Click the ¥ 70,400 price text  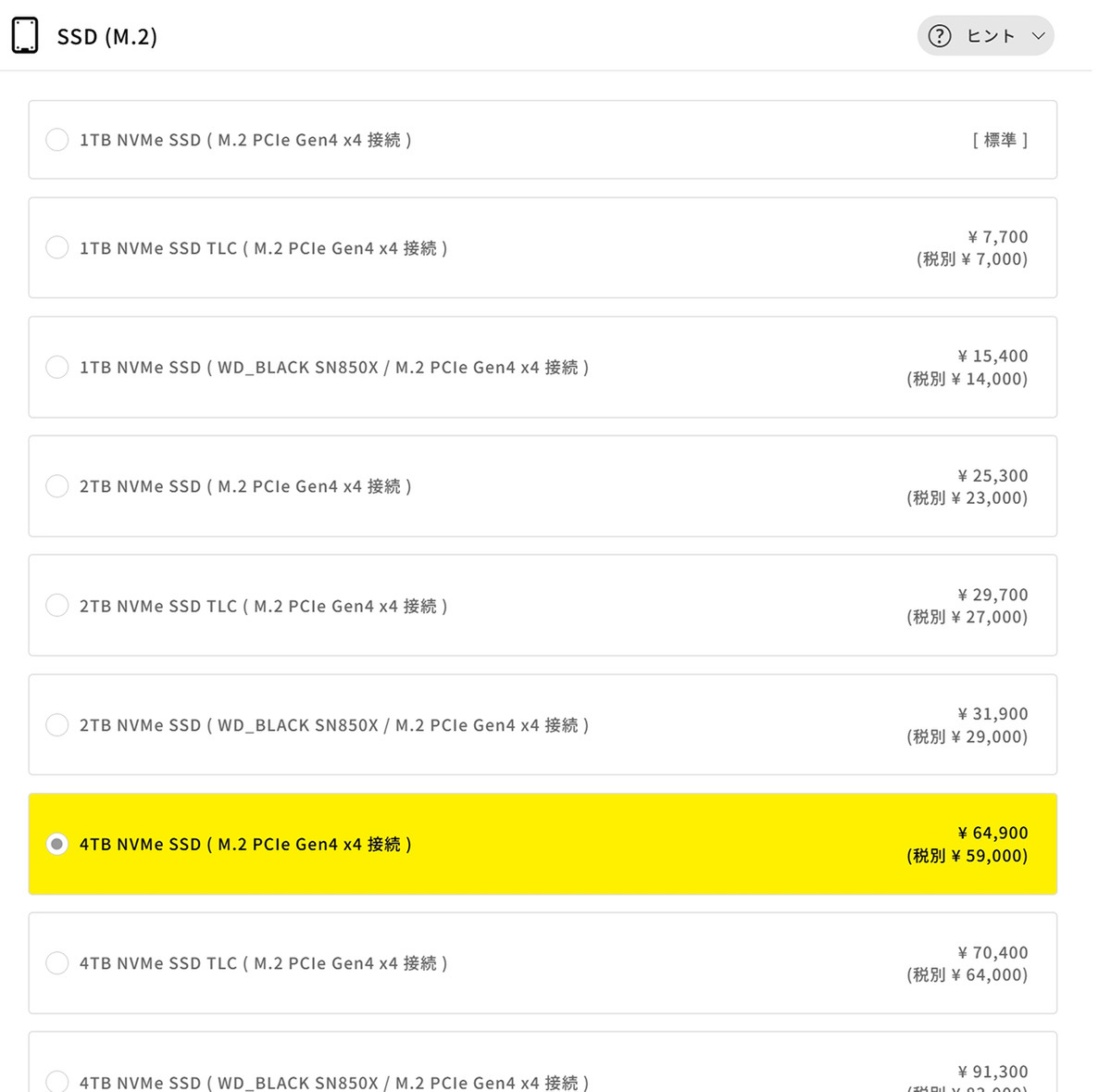[x=992, y=953]
